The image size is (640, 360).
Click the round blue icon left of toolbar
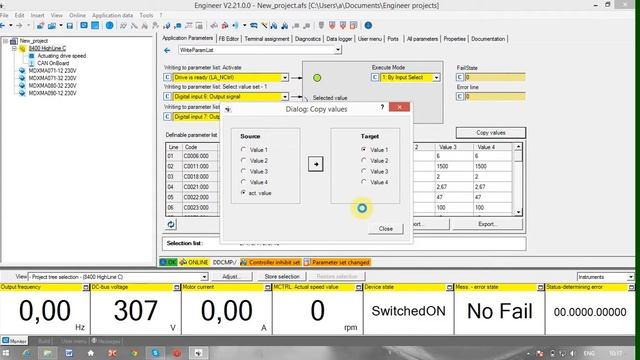click(109, 25)
